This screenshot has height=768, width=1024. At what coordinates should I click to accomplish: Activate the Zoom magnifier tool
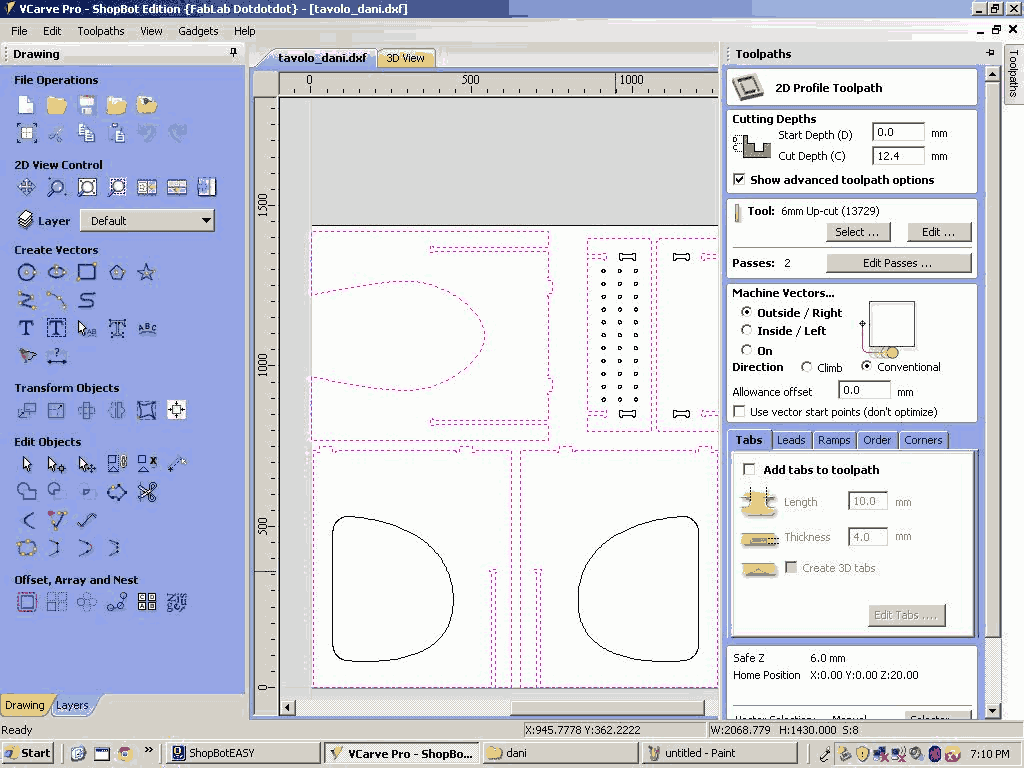(57, 187)
